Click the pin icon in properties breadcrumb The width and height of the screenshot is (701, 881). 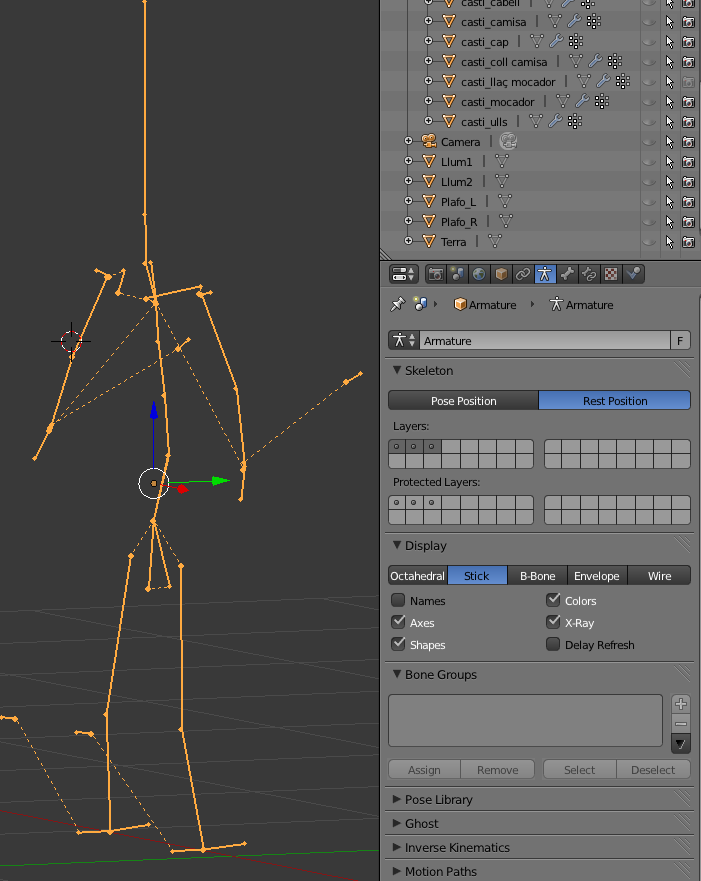pyautogui.click(x=398, y=304)
